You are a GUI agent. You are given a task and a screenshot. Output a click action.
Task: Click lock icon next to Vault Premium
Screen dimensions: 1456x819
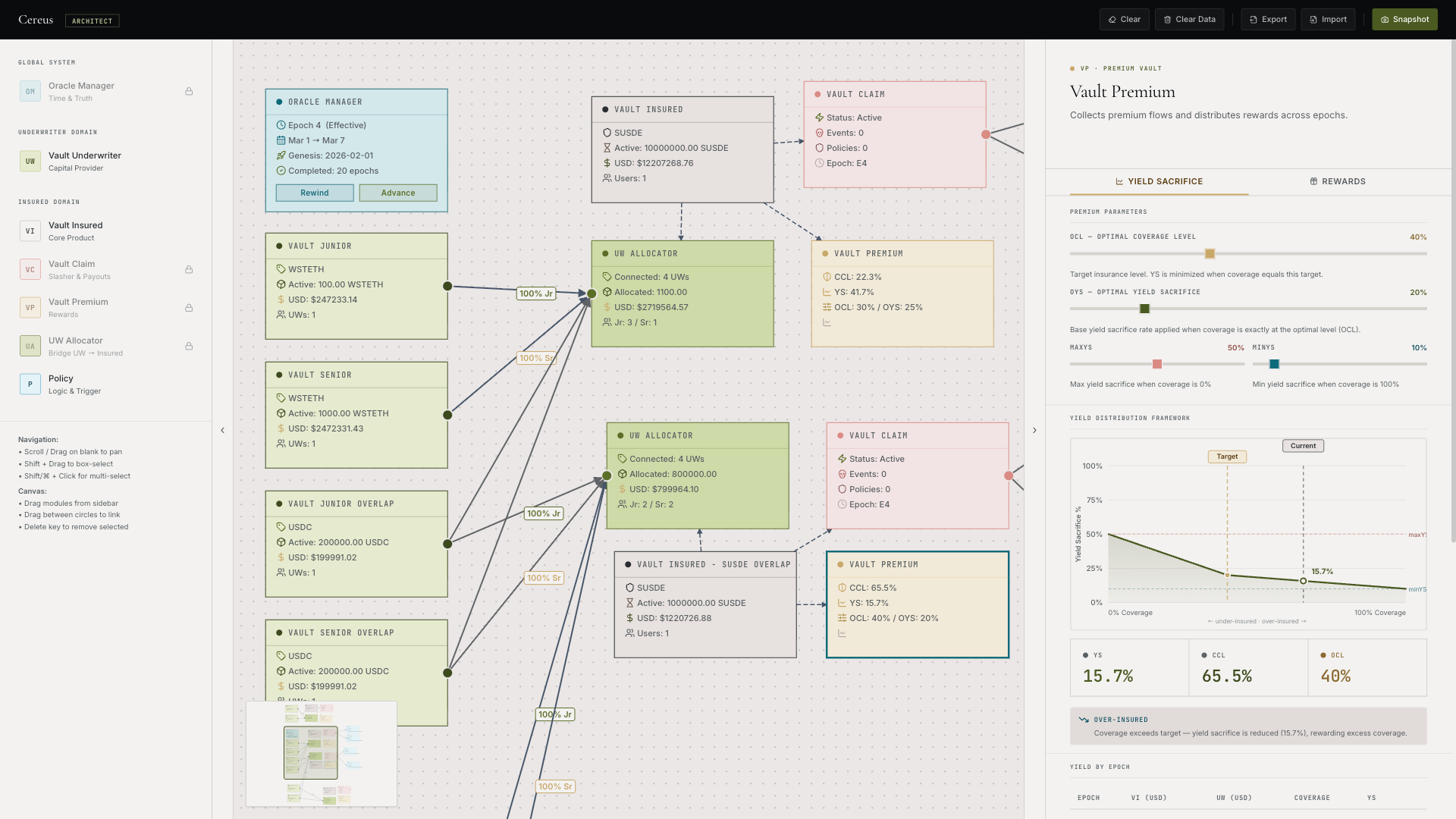click(189, 308)
